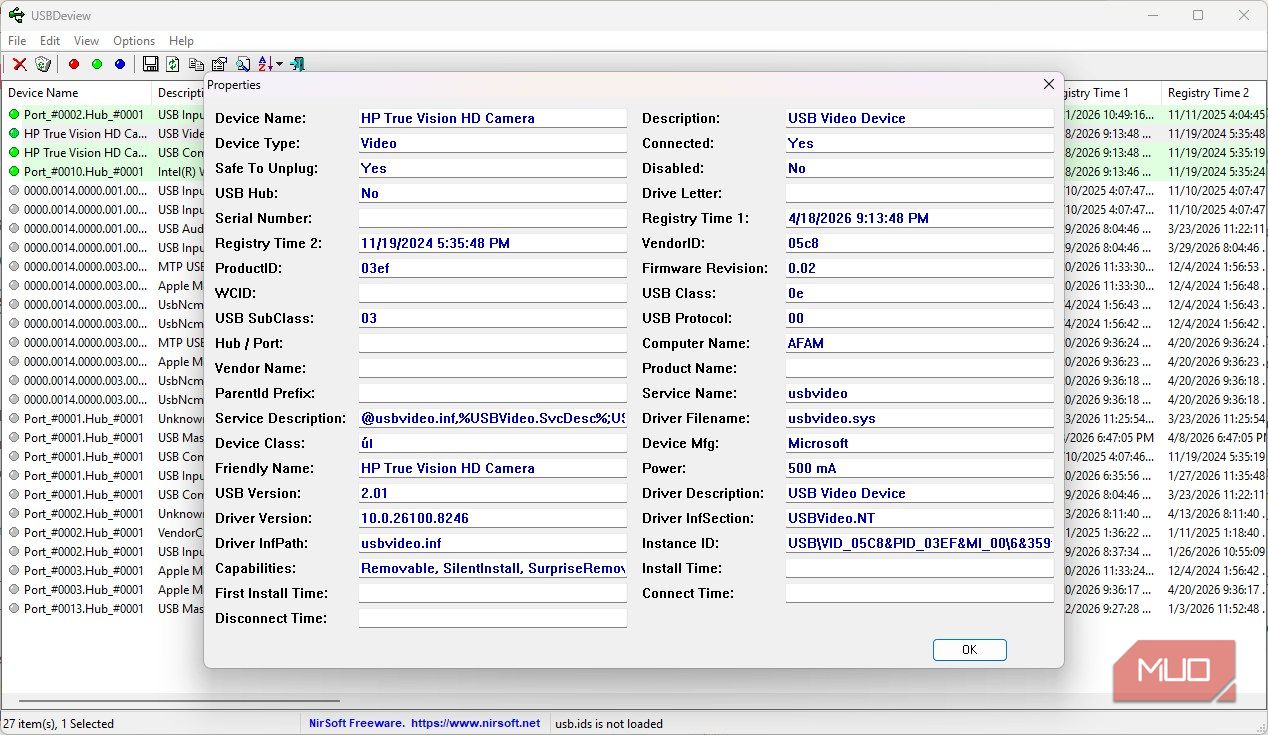Screen dimensions: 1268x735
Task: Open the View menu
Action: point(87,41)
